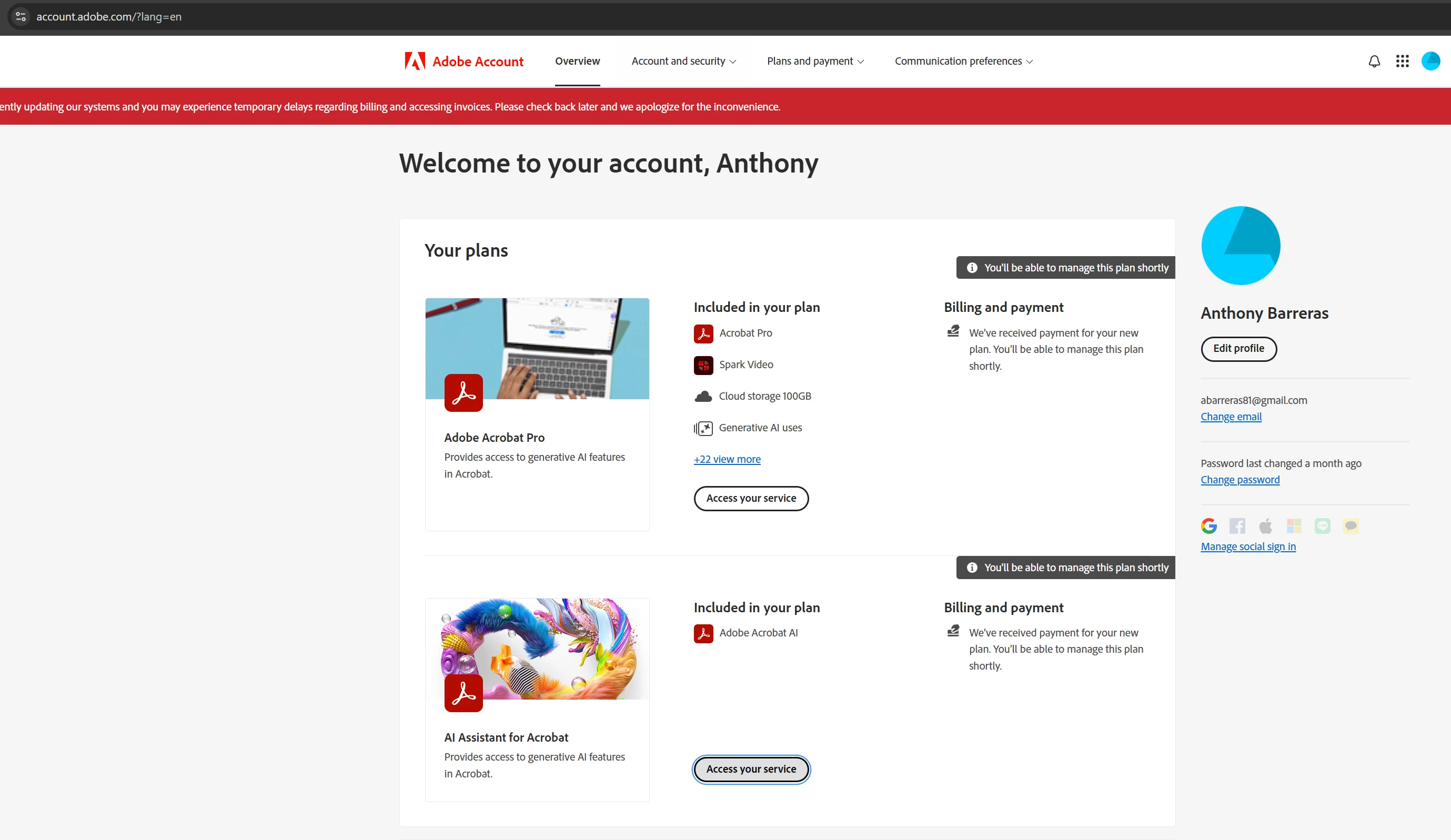The image size is (1451, 840).
Task: Click the profile avatar in the top bar
Action: (x=1430, y=61)
